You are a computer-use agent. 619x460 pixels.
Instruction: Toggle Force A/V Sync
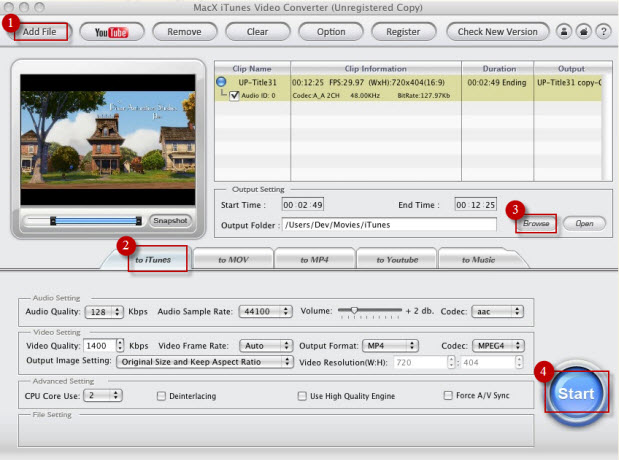[x=448, y=395]
